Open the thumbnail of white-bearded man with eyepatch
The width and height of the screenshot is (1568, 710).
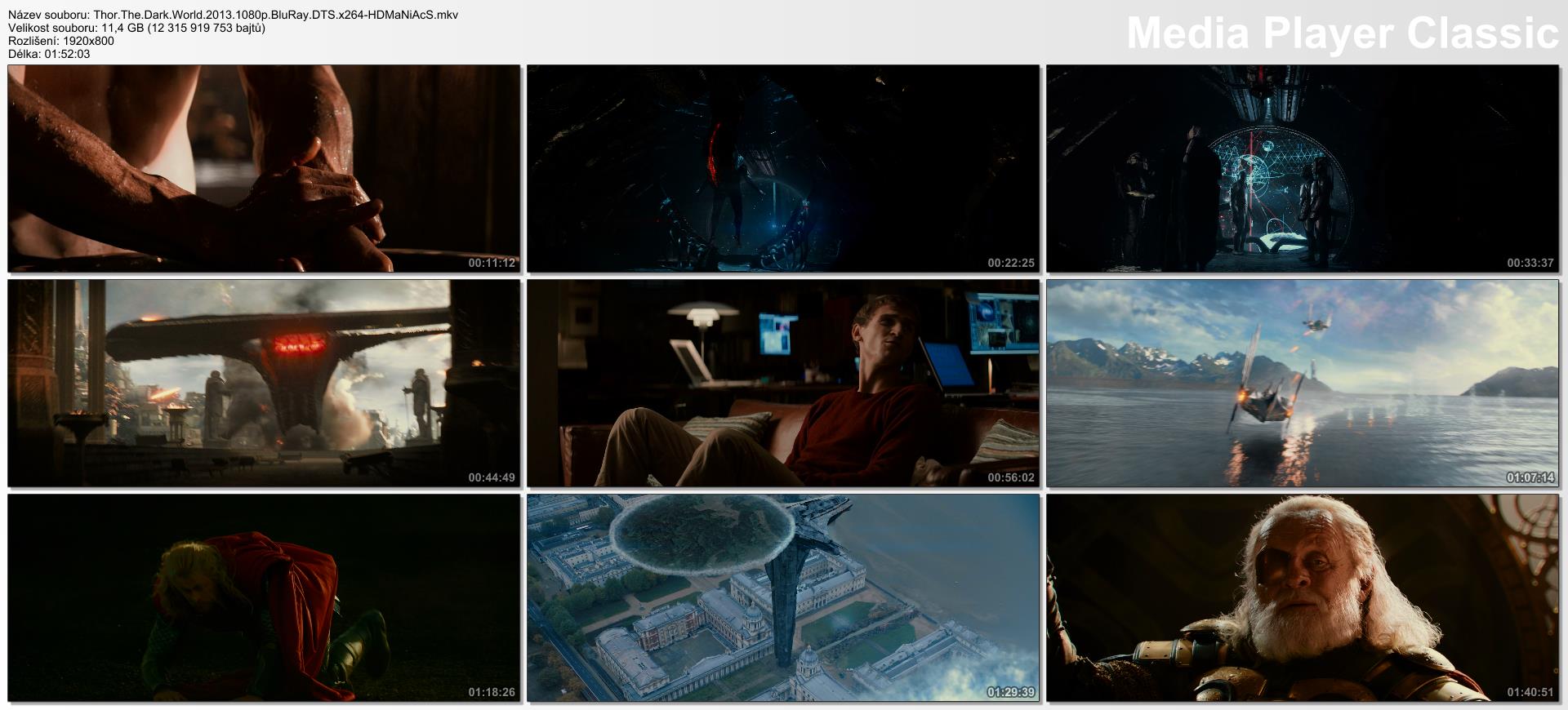pyautogui.click(x=1302, y=597)
